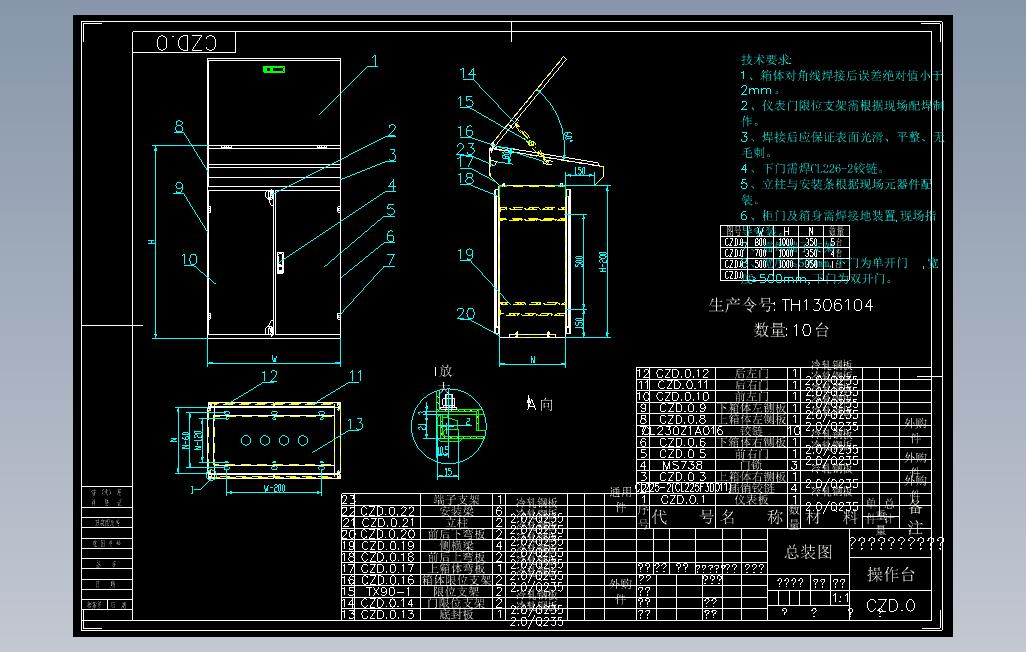Click the 1:1 scale cell
The width and height of the screenshot is (1026, 652).
[840, 598]
